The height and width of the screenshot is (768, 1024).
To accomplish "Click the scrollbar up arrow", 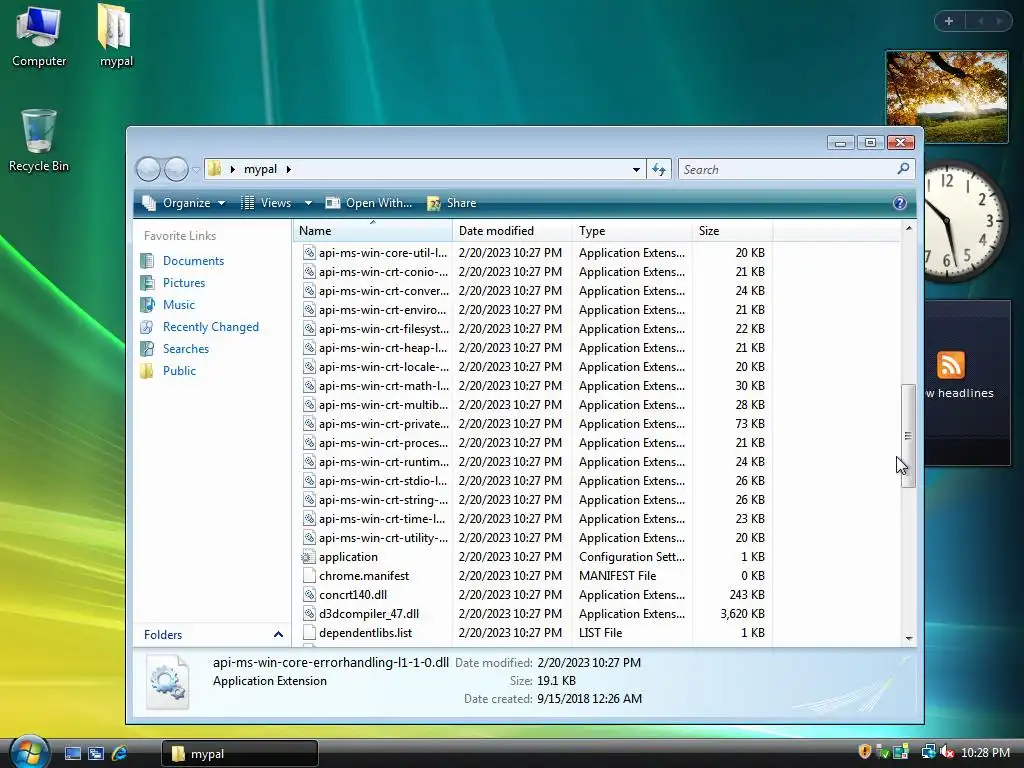I will click(908, 228).
